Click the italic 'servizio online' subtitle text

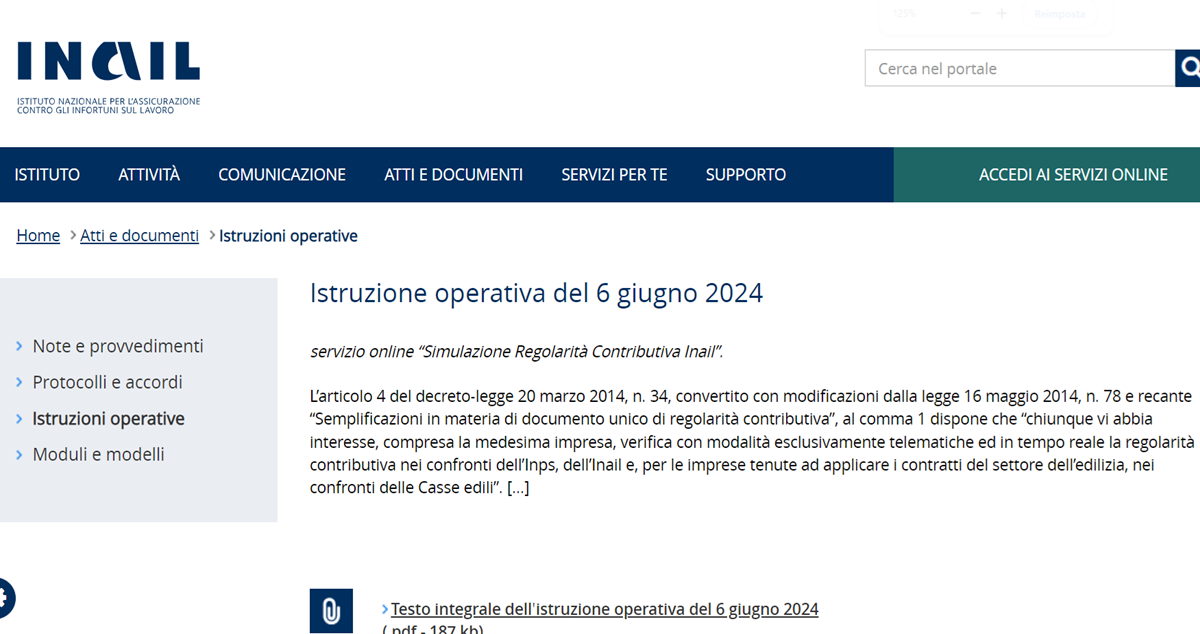tap(517, 351)
